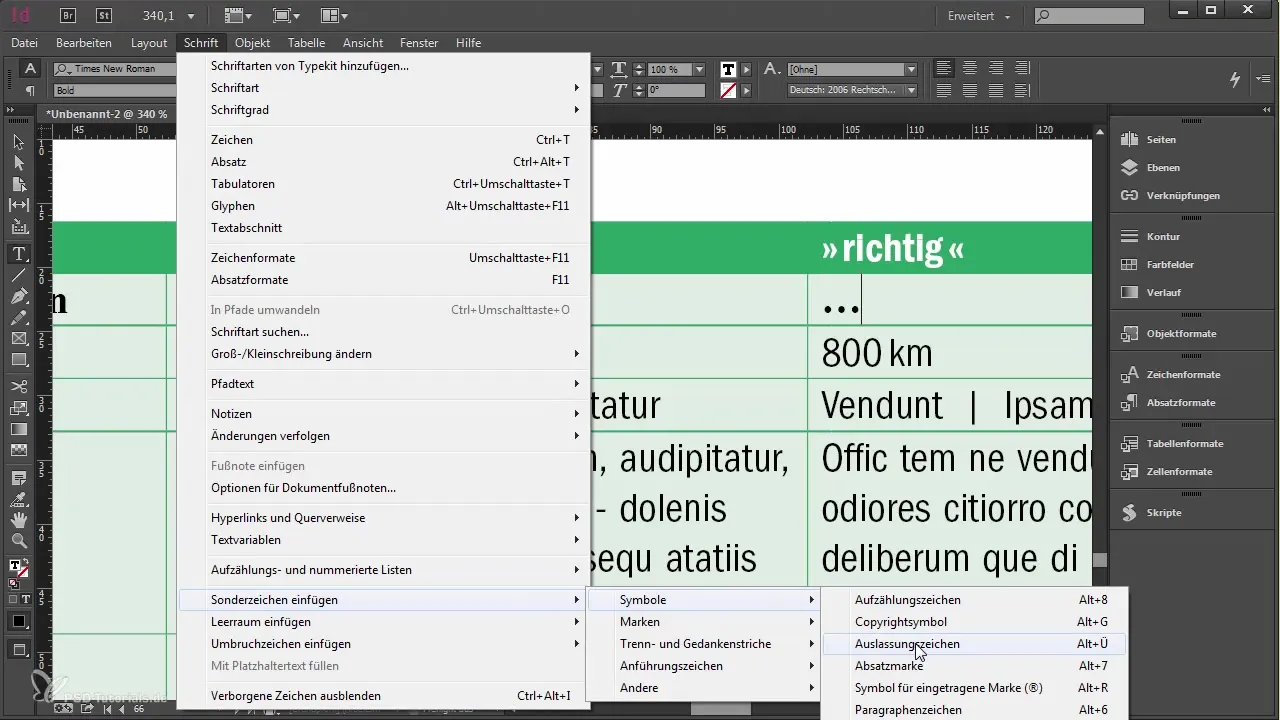Open the Tabelle menu
This screenshot has width=1280, height=720.
coord(306,43)
